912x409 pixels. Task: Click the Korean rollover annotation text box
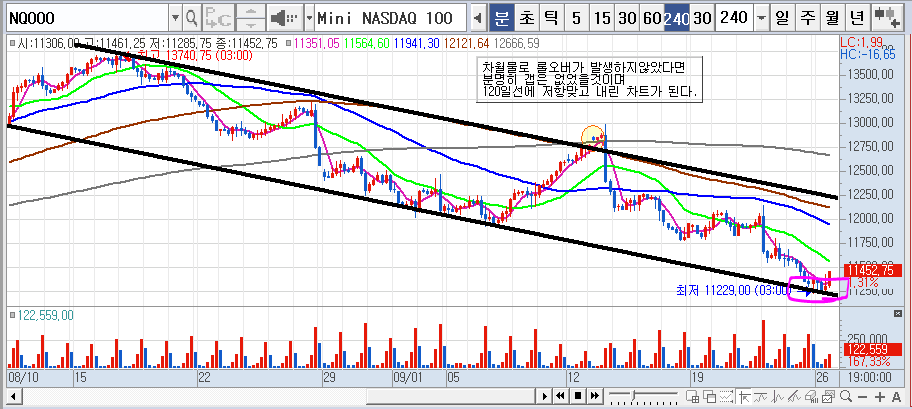coord(589,80)
